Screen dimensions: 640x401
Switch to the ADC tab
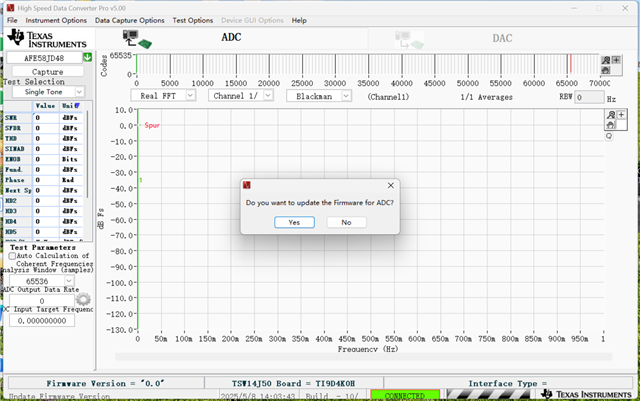point(231,38)
